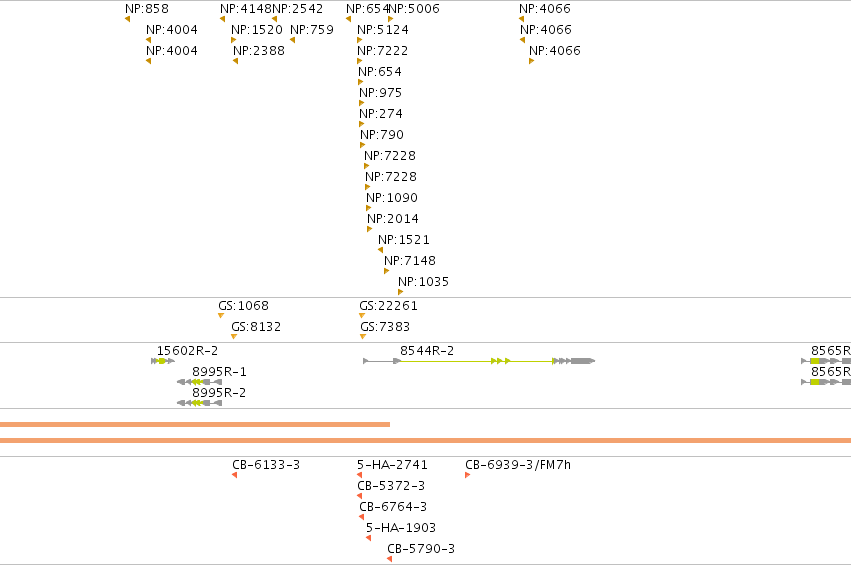
Task: Click the 8995R-1 label
Action: click(x=219, y=372)
